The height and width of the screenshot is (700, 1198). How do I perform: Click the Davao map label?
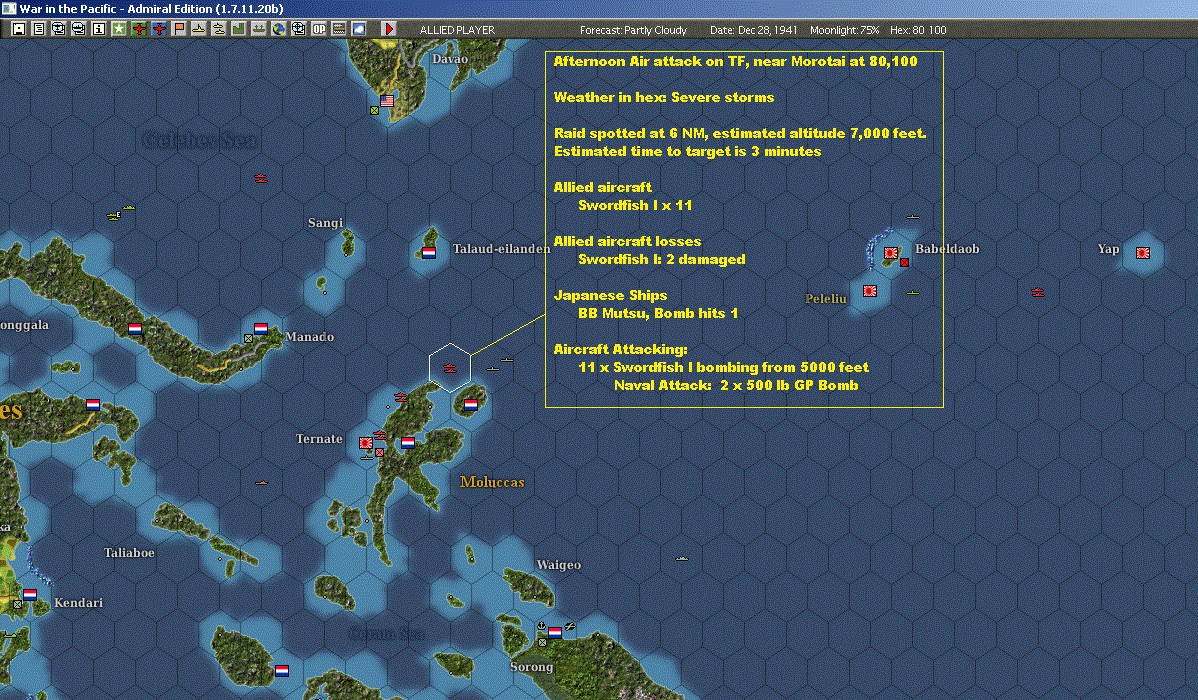click(450, 59)
